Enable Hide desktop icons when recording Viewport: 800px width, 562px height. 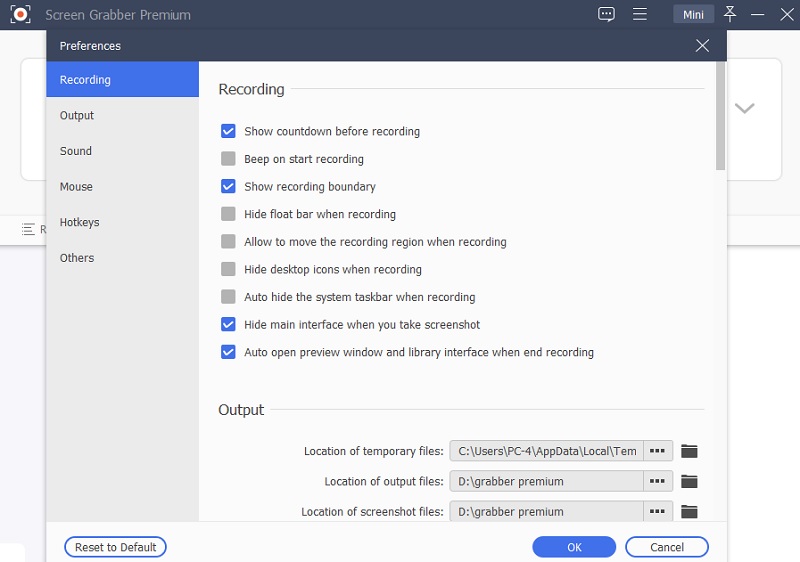tap(228, 269)
